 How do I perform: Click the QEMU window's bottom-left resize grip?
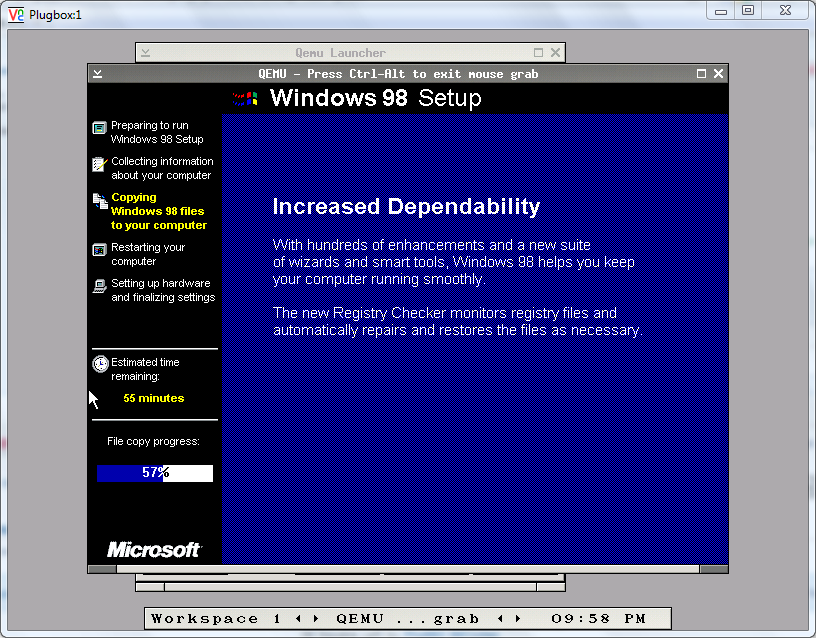(102, 569)
